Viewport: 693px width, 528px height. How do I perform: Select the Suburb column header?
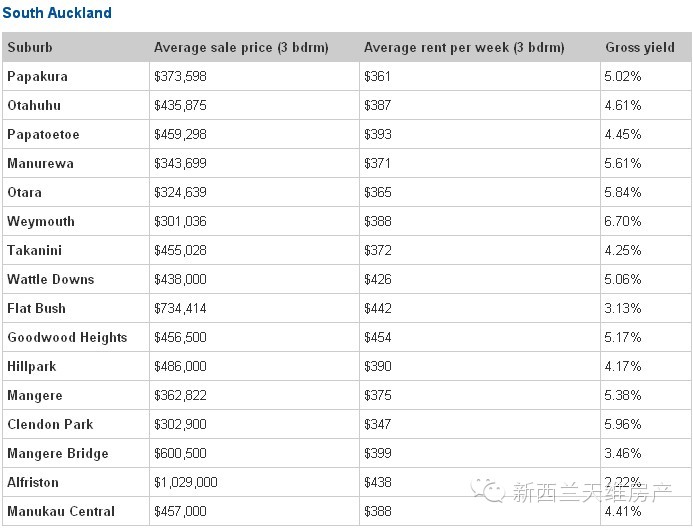30,47
